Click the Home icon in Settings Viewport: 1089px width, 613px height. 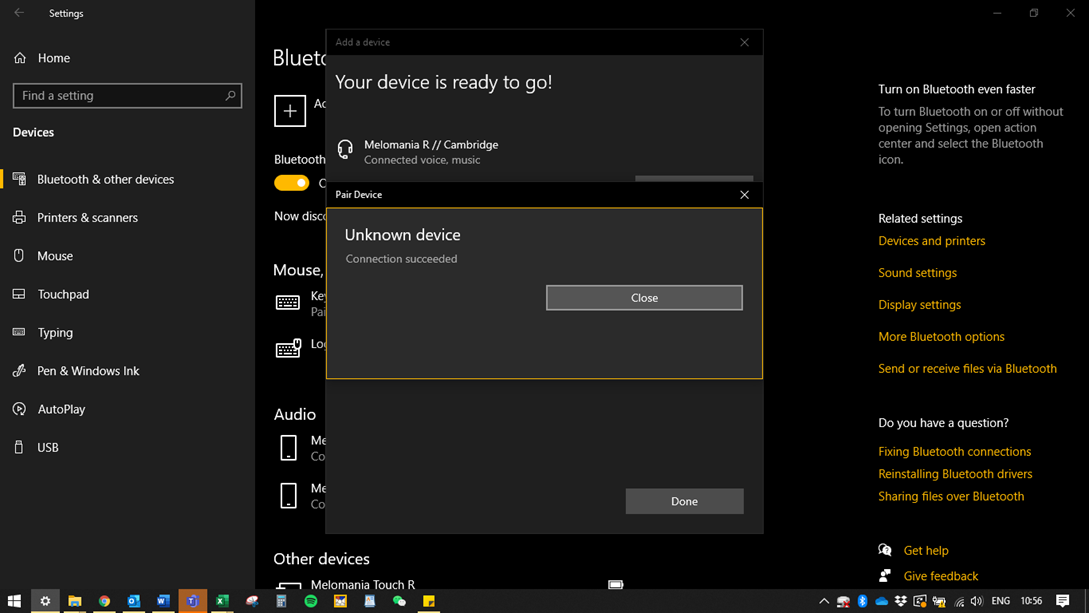pos(20,58)
